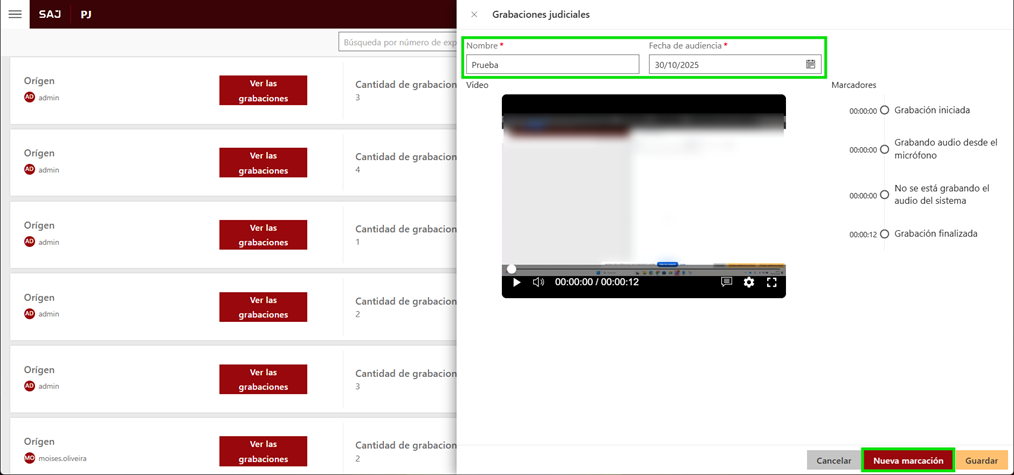Enter fullscreen video mode
Viewport: 1014px width, 475px height.
pyautogui.click(x=772, y=283)
